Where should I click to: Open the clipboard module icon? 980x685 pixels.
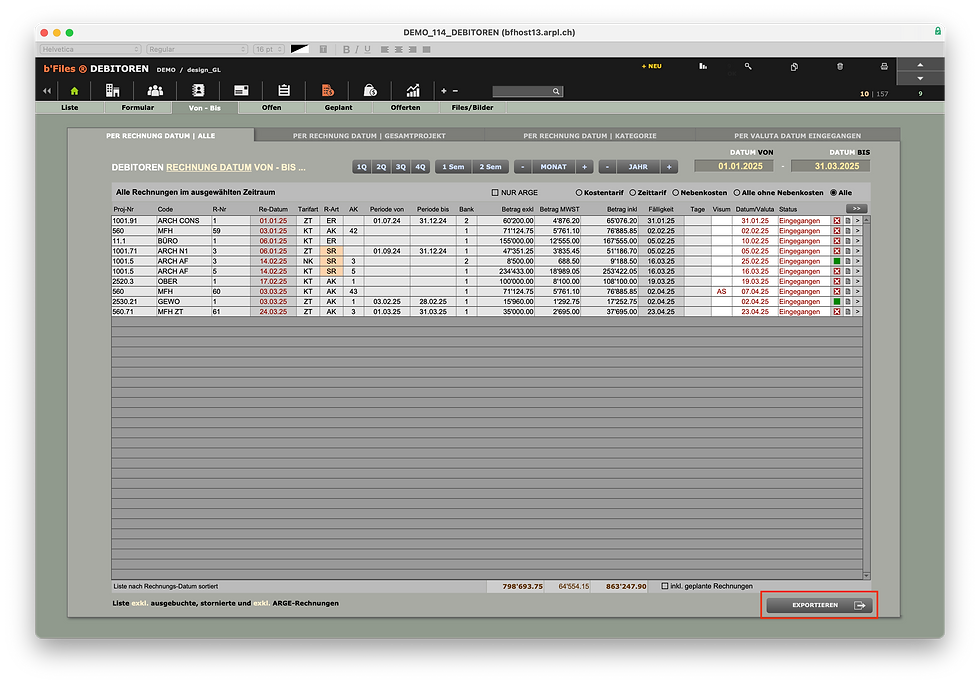pos(284,91)
